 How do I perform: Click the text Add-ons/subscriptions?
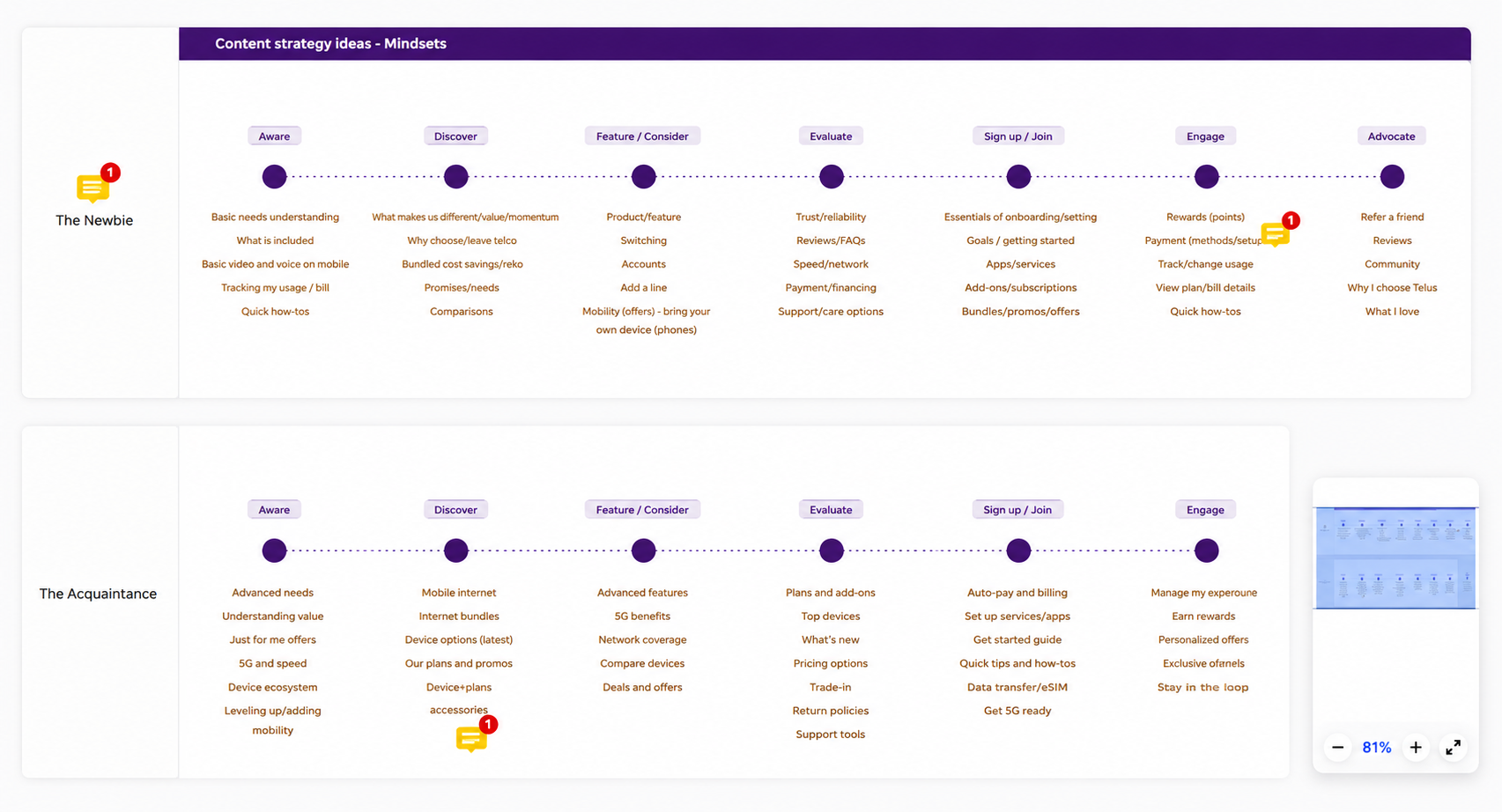[x=1020, y=287]
